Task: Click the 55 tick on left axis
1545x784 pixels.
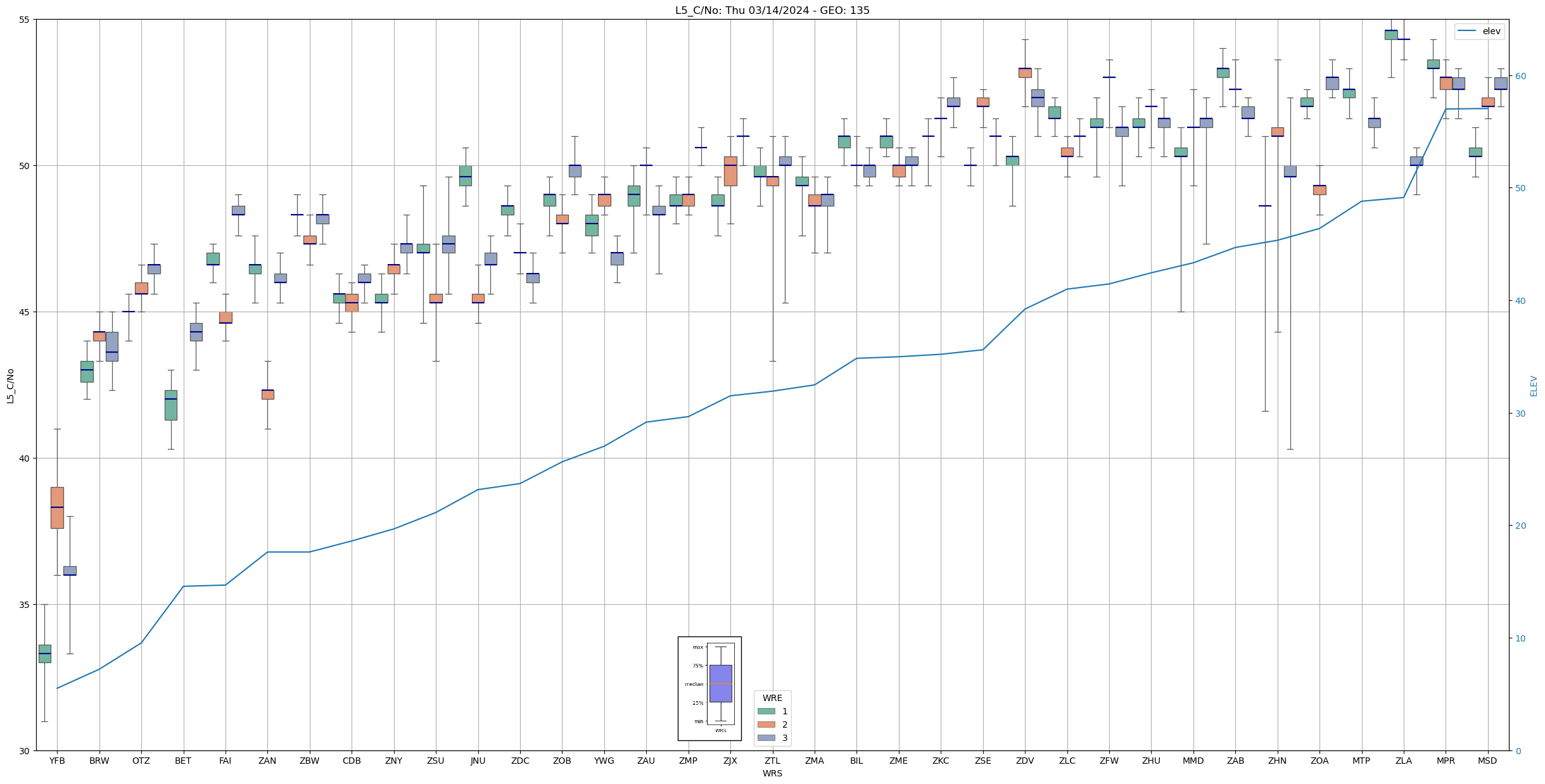Action: tap(25, 20)
